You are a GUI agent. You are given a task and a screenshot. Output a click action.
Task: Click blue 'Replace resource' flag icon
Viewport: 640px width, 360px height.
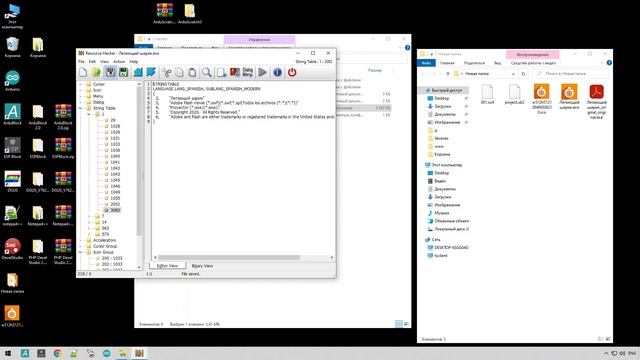pos(151,72)
